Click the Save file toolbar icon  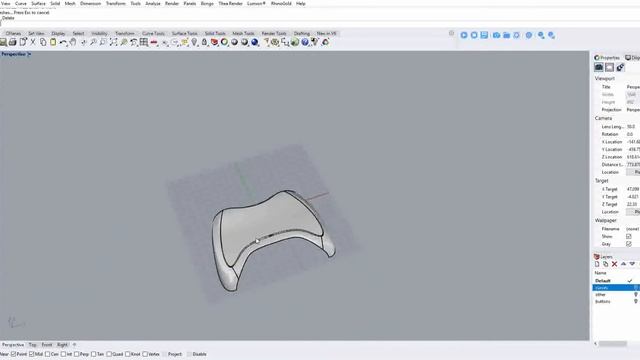coord(3,42)
